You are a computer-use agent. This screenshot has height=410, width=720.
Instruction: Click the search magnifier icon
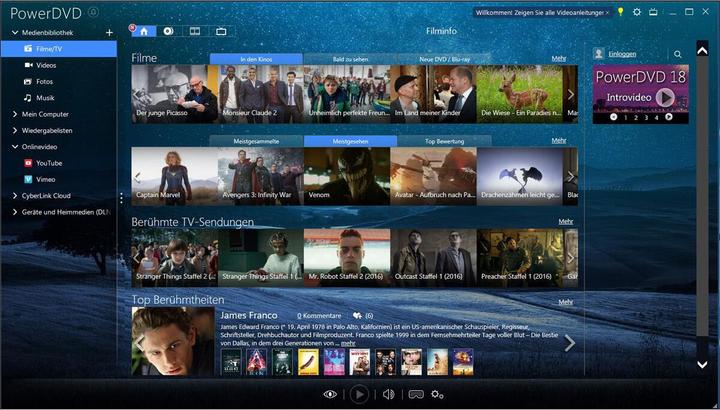(x=678, y=54)
